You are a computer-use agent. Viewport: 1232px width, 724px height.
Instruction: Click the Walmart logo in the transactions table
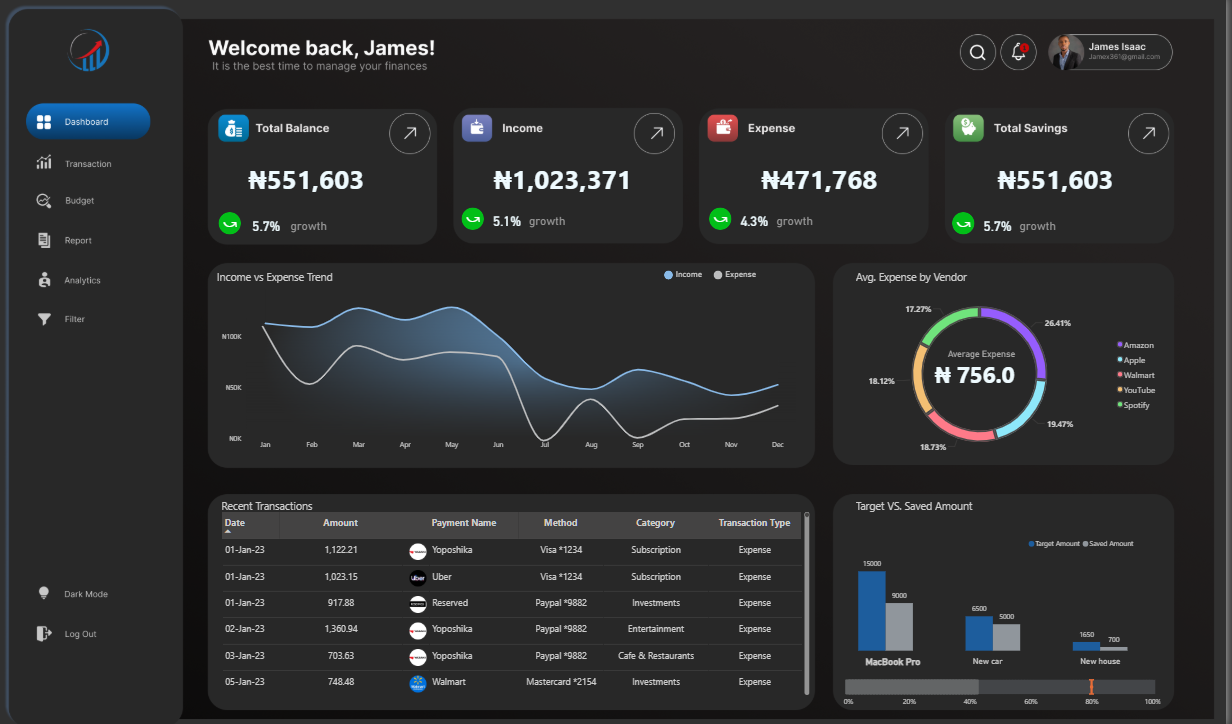[418, 683]
